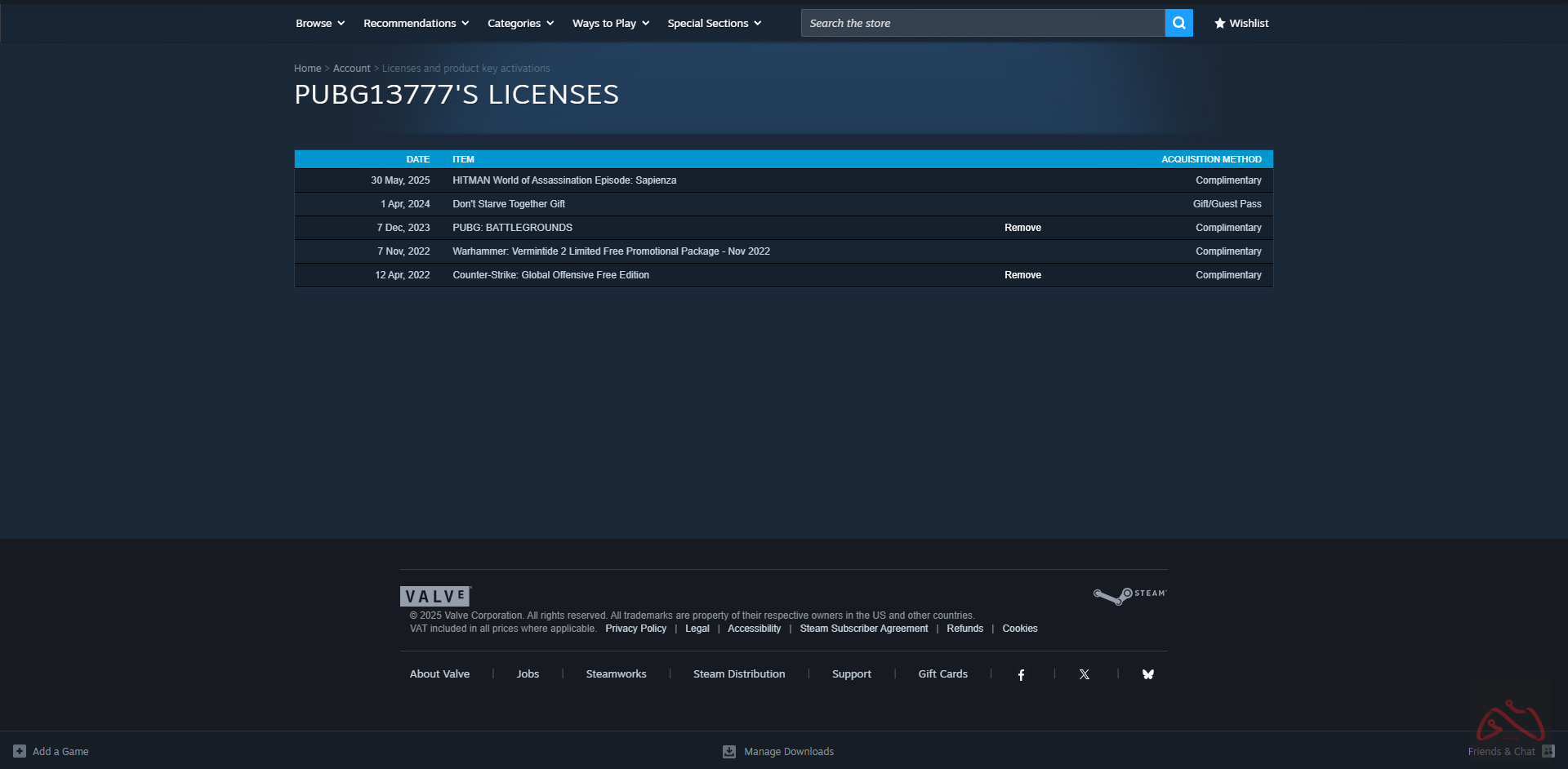Open the Special Sections menu

tap(714, 23)
